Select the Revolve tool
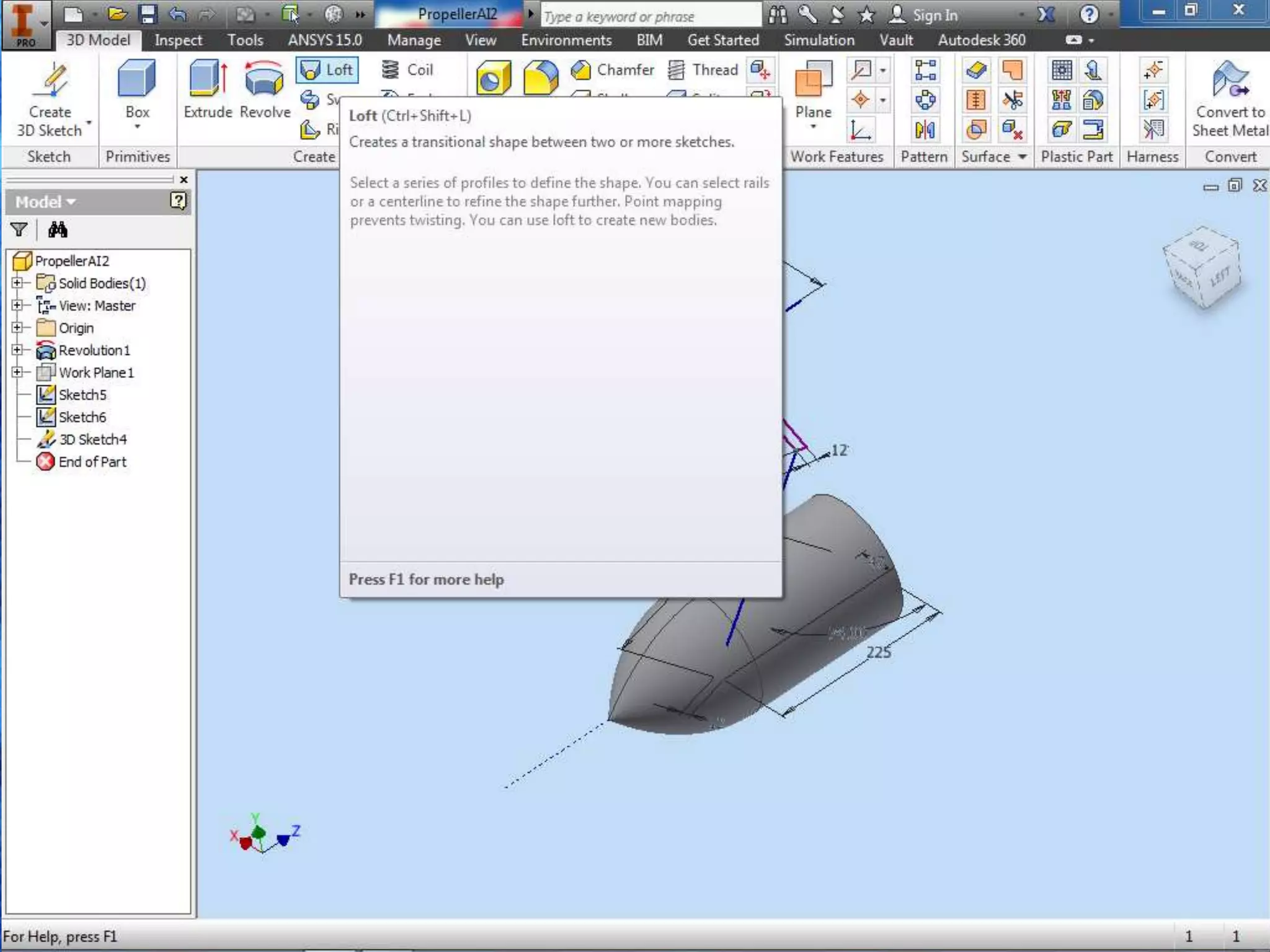The image size is (1270, 952). point(265,81)
